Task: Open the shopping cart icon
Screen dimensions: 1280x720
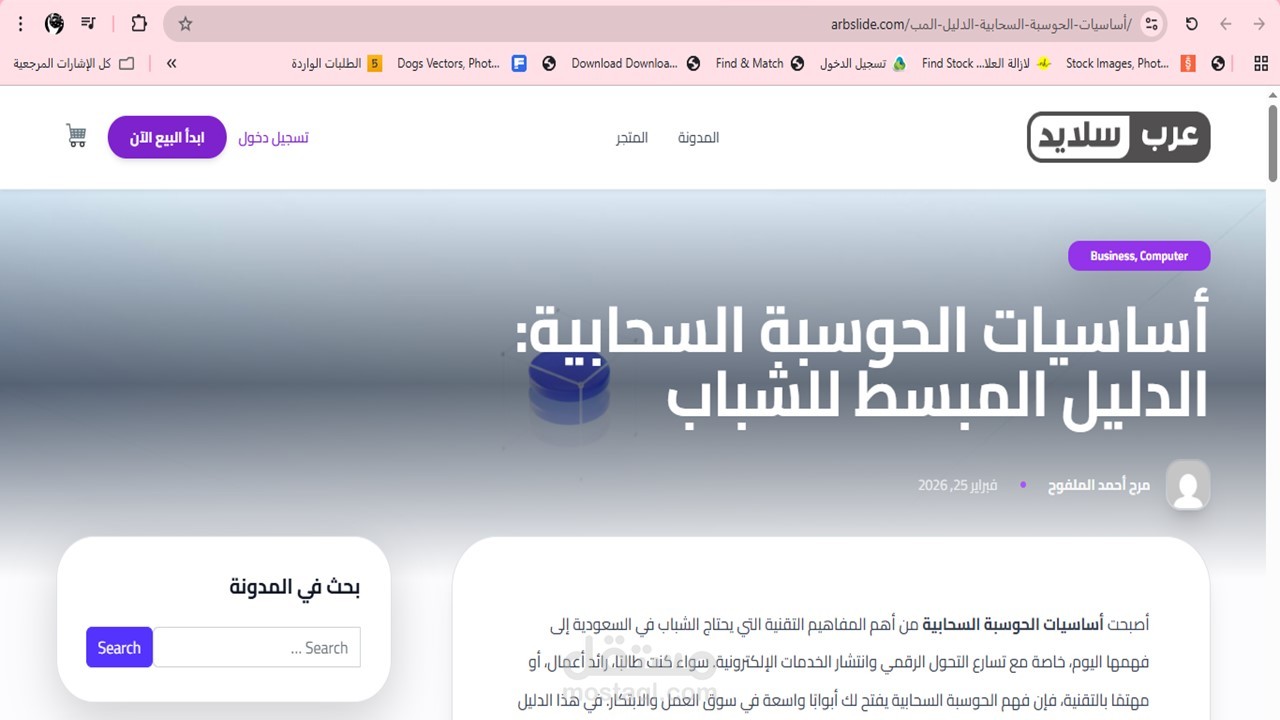Action: tap(76, 136)
